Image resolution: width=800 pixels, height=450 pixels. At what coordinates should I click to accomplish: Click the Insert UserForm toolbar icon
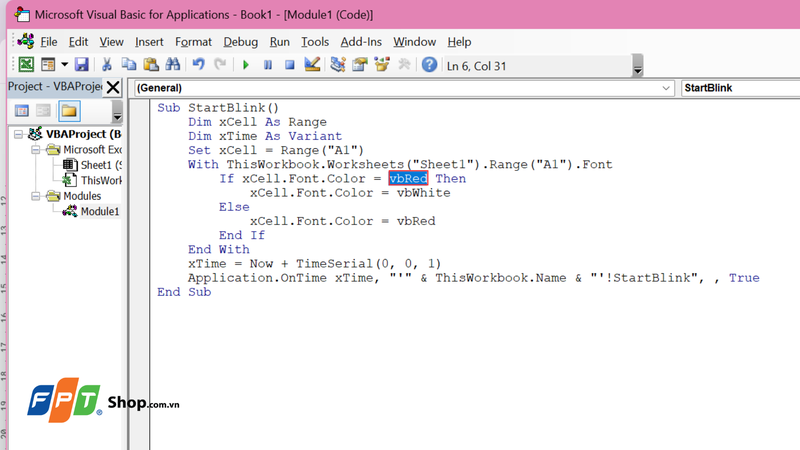tap(48, 65)
